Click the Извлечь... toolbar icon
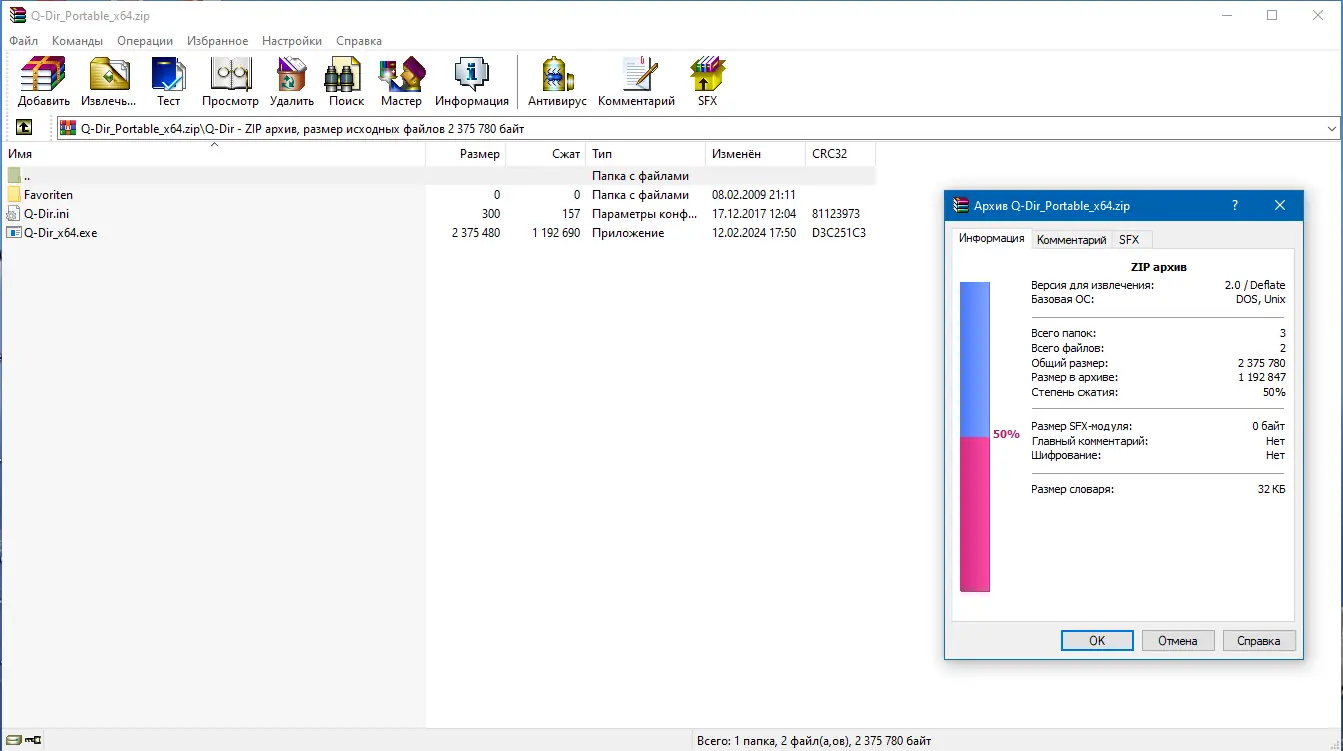Viewport: 1343px width, 751px height. pyautogui.click(x=109, y=75)
